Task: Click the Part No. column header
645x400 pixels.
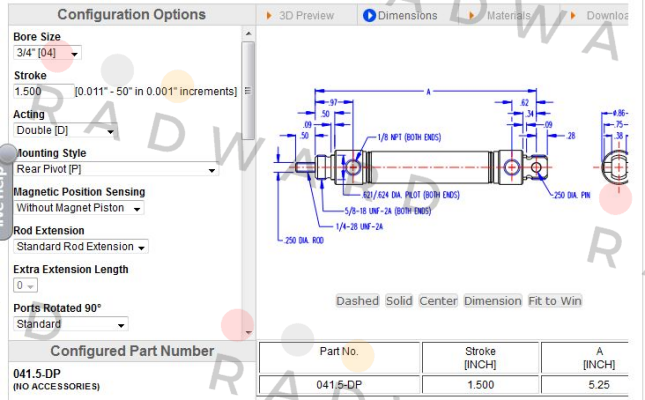Action: 339,357
